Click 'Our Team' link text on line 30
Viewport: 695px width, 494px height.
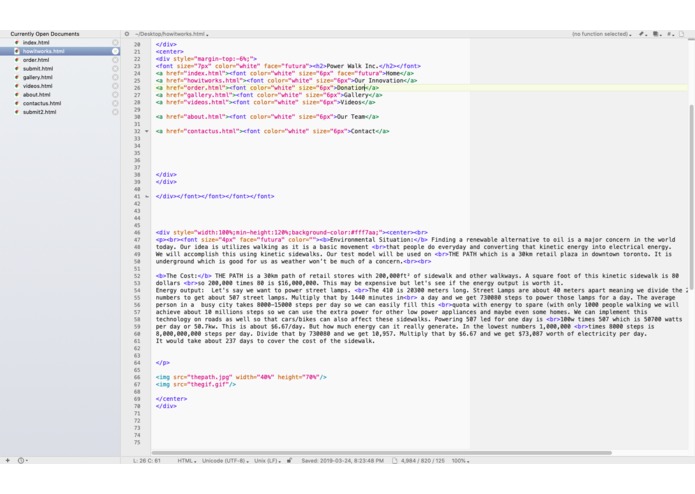tap(351, 117)
